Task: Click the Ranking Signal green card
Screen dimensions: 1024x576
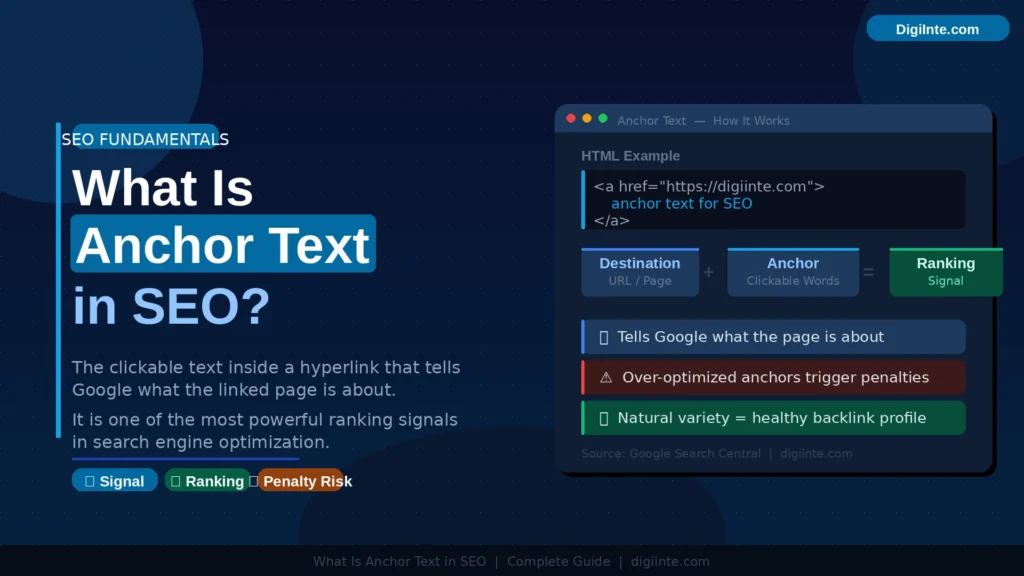Action: [946, 272]
